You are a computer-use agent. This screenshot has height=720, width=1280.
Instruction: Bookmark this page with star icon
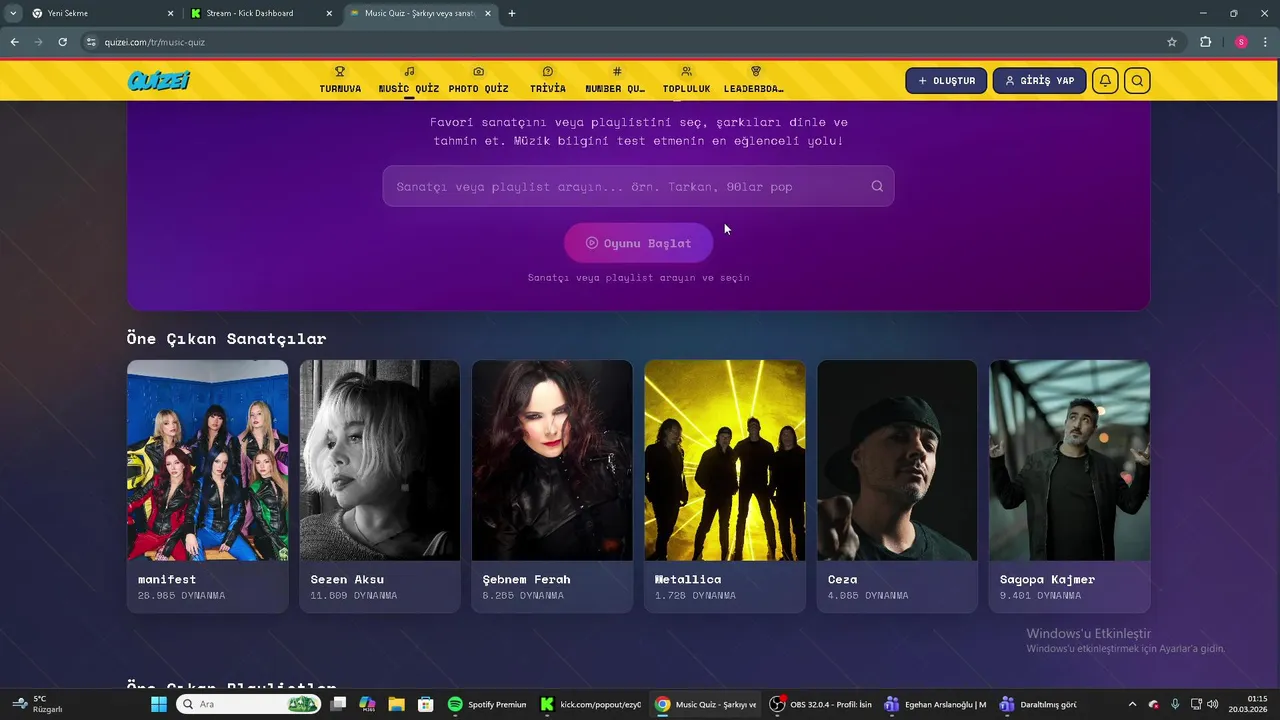1172,42
